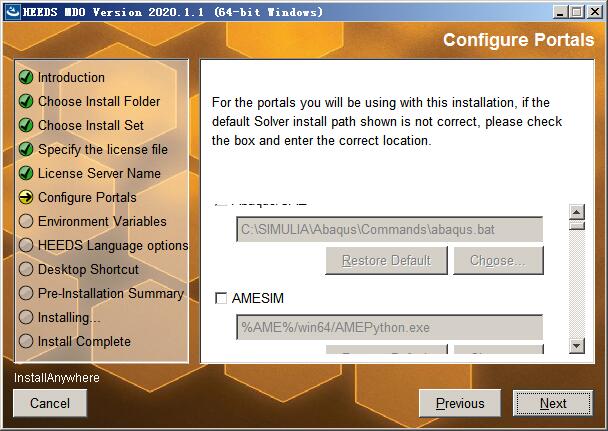Click the "Introduction" step label
Screen dimensions: 608x431
tap(71, 78)
